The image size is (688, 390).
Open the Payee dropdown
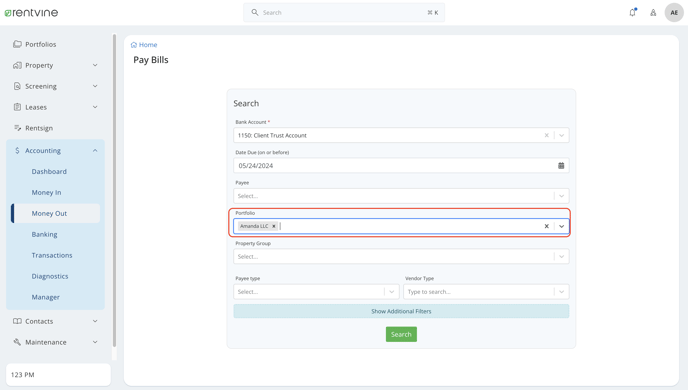pyautogui.click(x=401, y=196)
